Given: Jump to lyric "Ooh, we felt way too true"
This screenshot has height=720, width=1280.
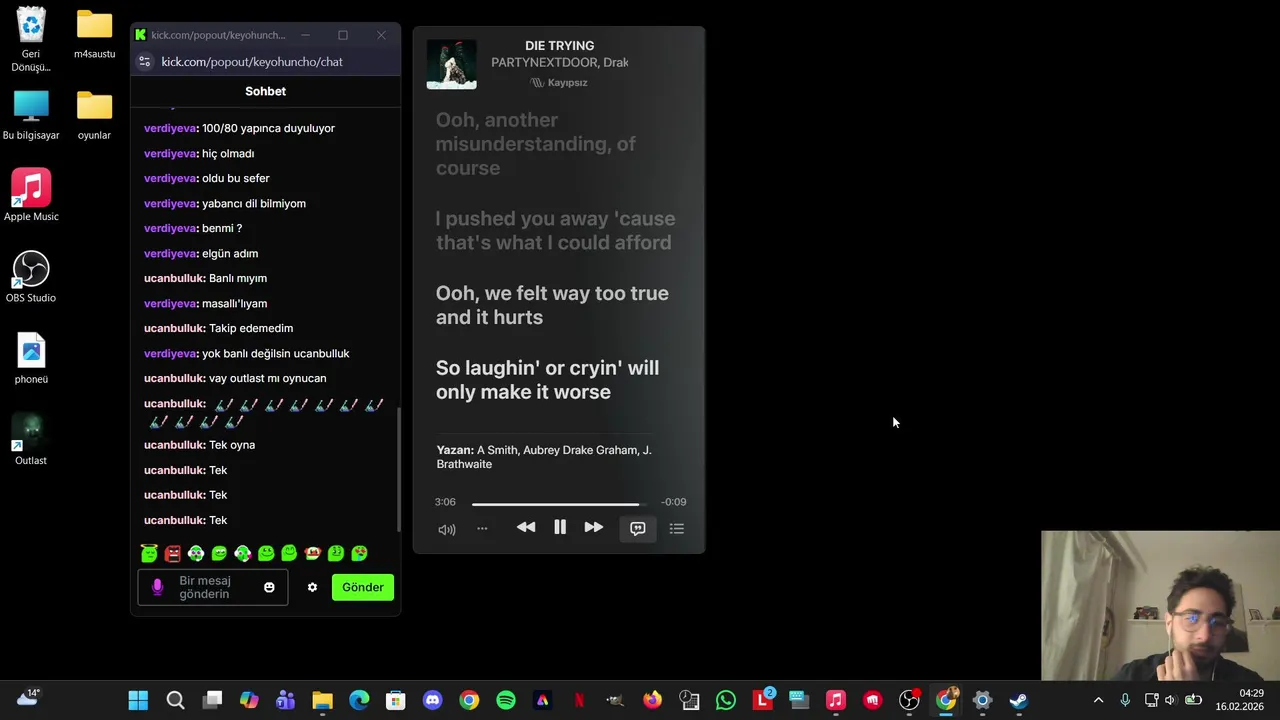Looking at the screenshot, I should click(552, 305).
